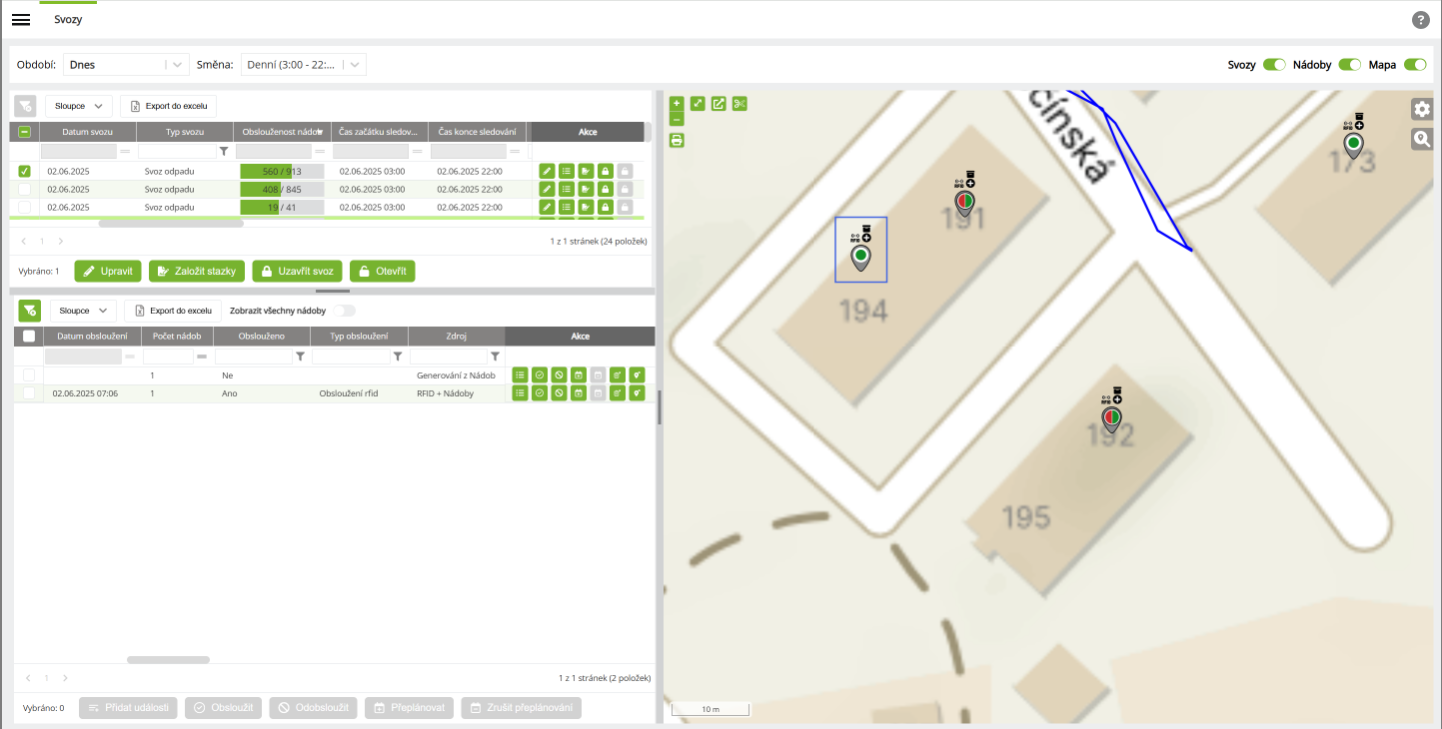
Task: Select all rows in lower services table
Action: pos(29,336)
